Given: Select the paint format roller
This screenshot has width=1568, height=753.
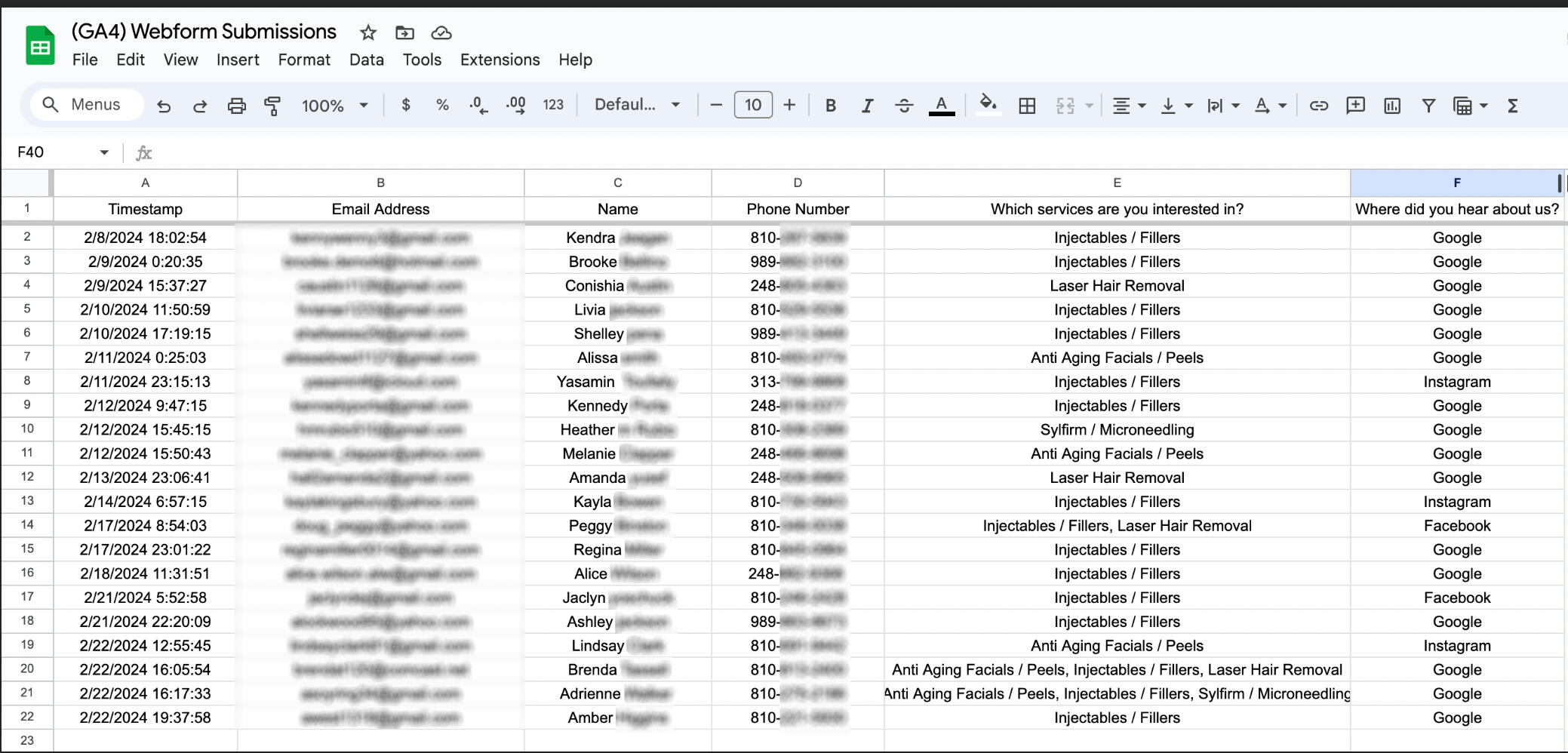Looking at the screenshot, I should pos(272,106).
